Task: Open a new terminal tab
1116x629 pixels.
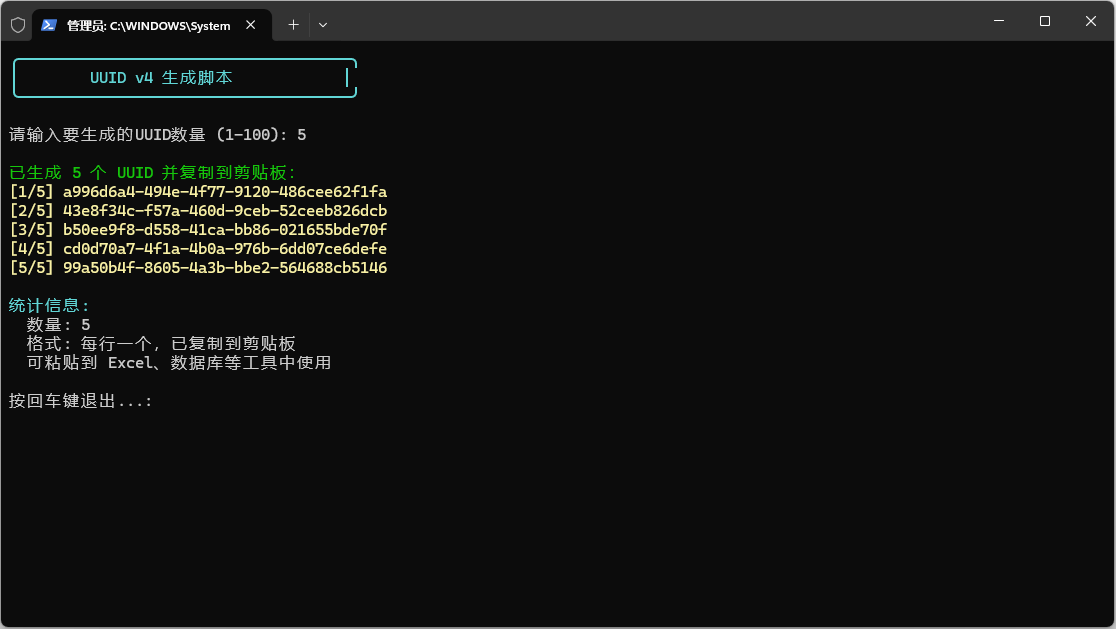Action: (293, 25)
